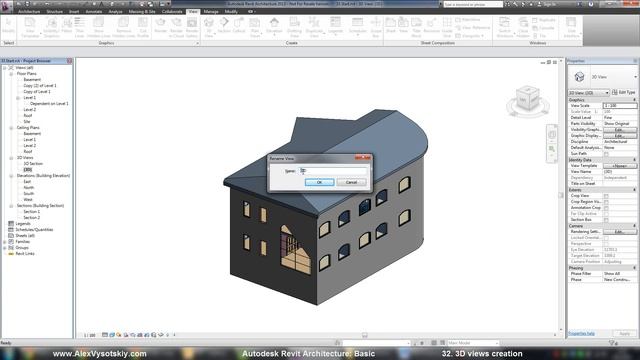640x360 pixels.
Task: Click the View Scale value field
Action: pyautogui.click(x=620, y=106)
